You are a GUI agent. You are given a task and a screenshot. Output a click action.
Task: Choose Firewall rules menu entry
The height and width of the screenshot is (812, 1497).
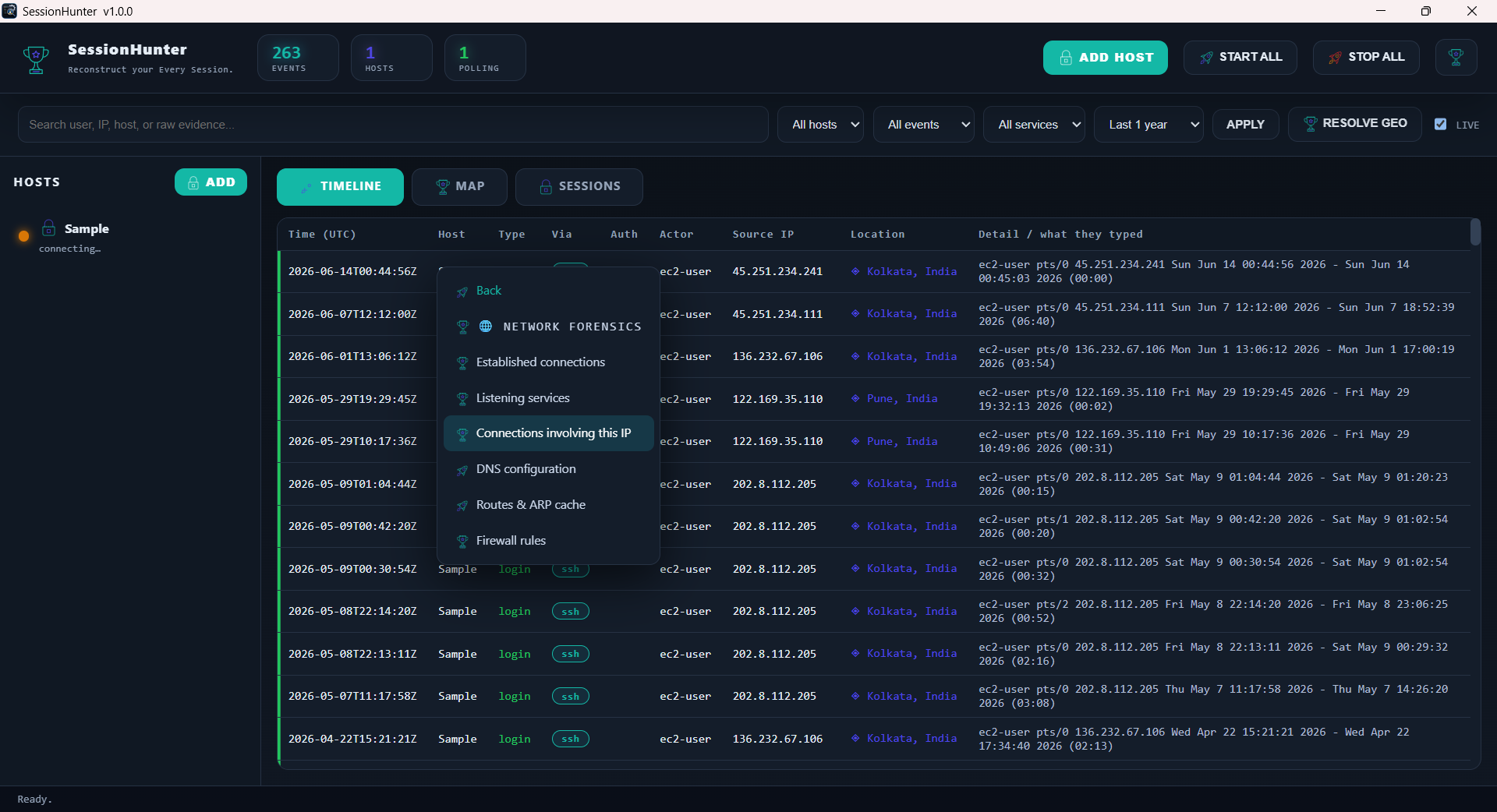click(x=548, y=541)
